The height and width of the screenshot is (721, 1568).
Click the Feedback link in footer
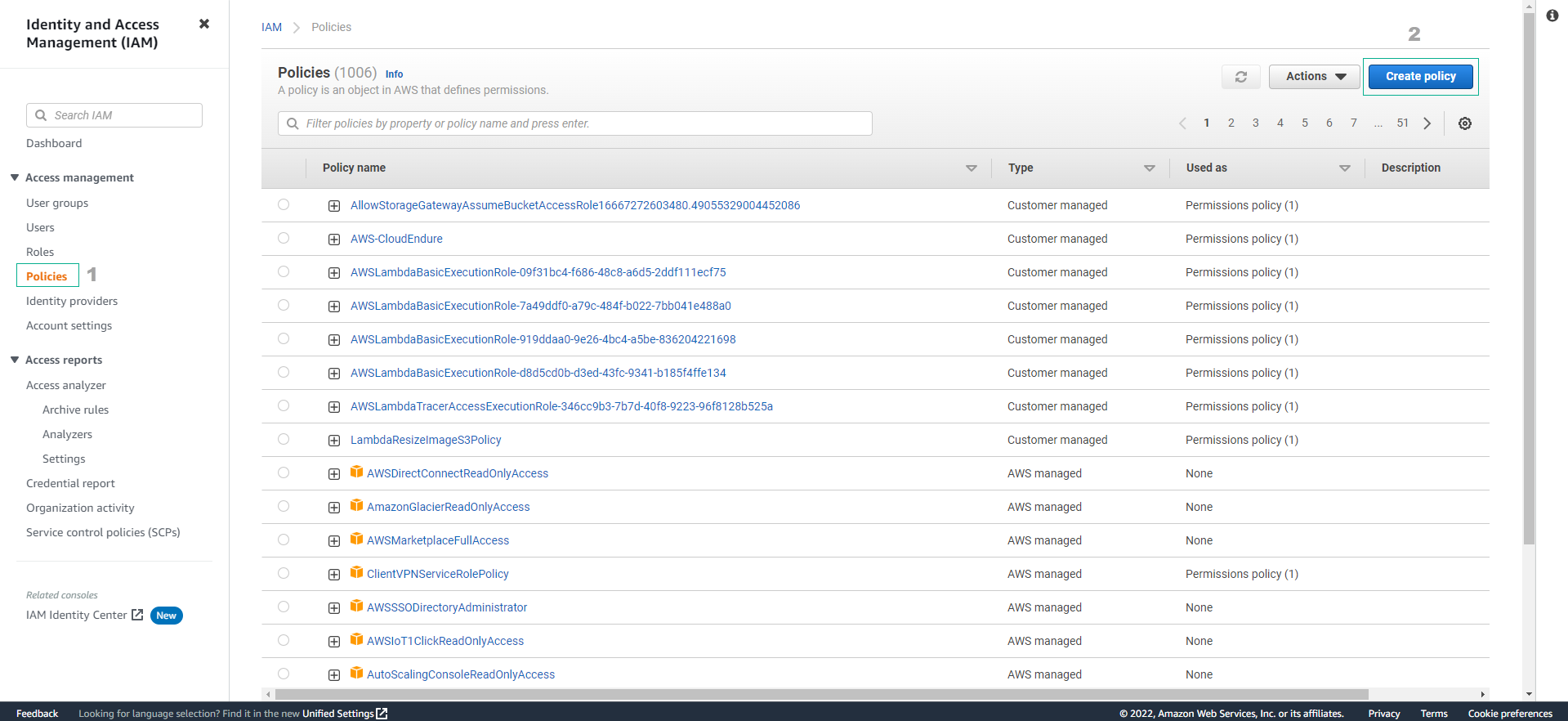(x=37, y=714)
